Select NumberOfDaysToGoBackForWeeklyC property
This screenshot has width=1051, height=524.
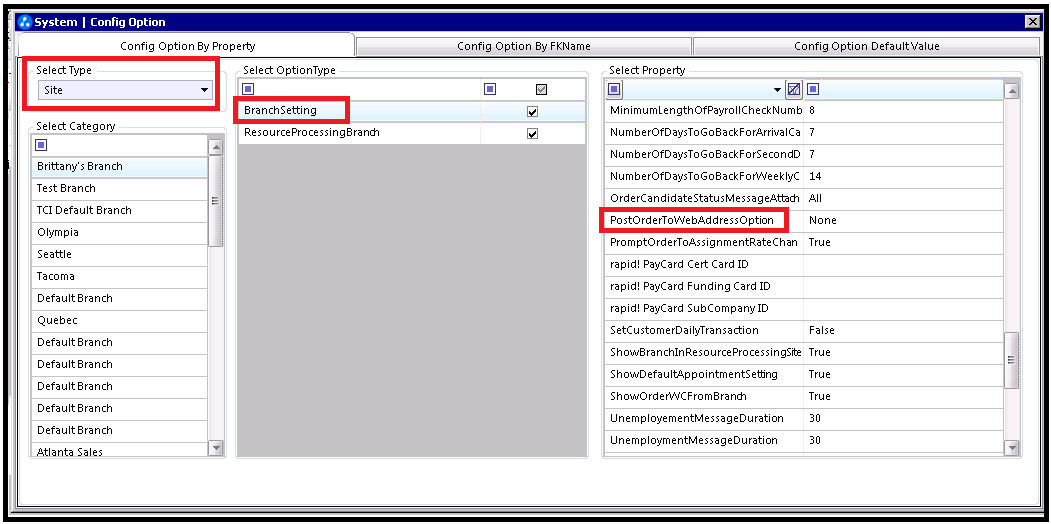[704, 177]
